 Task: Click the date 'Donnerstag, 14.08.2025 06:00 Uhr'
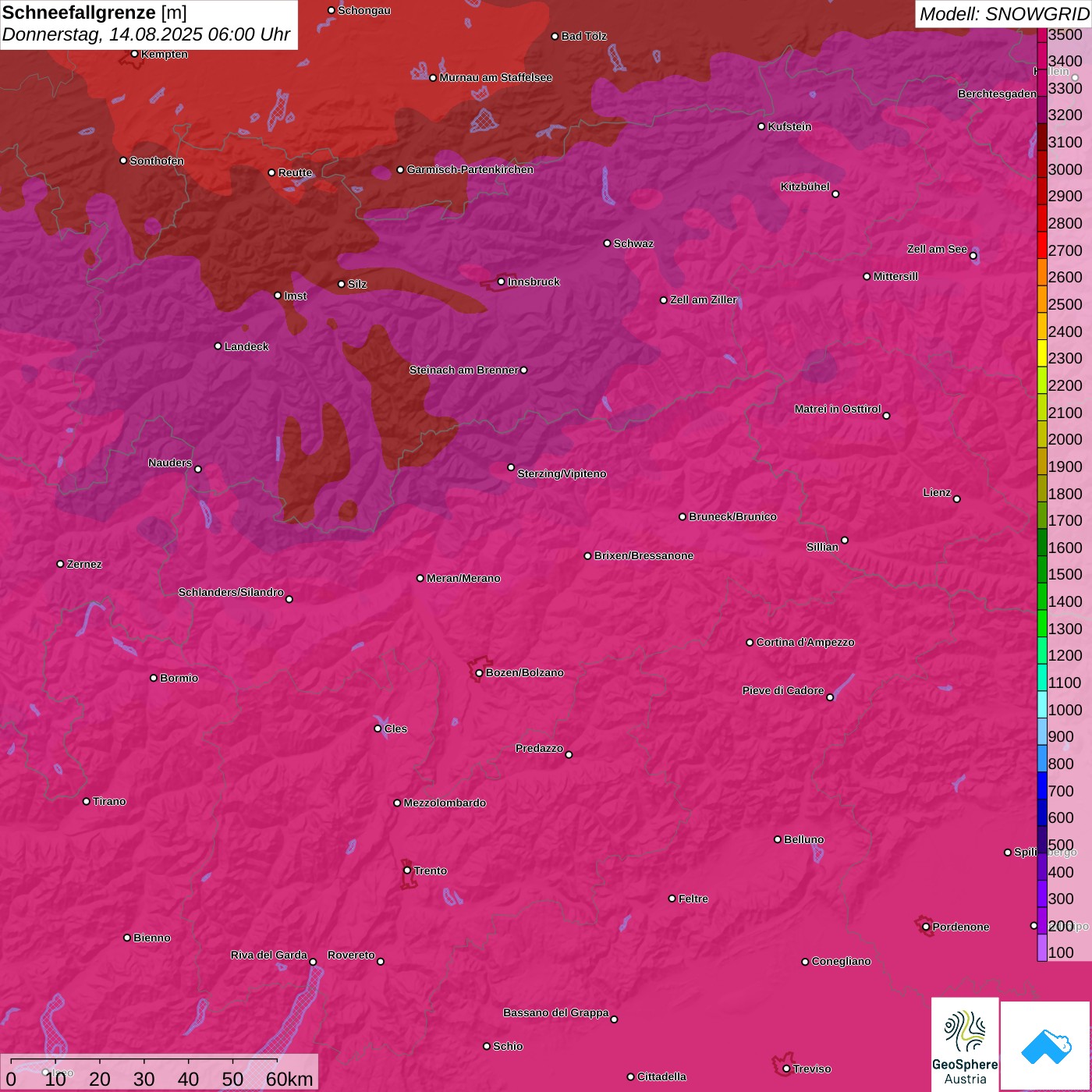[146, 35]
